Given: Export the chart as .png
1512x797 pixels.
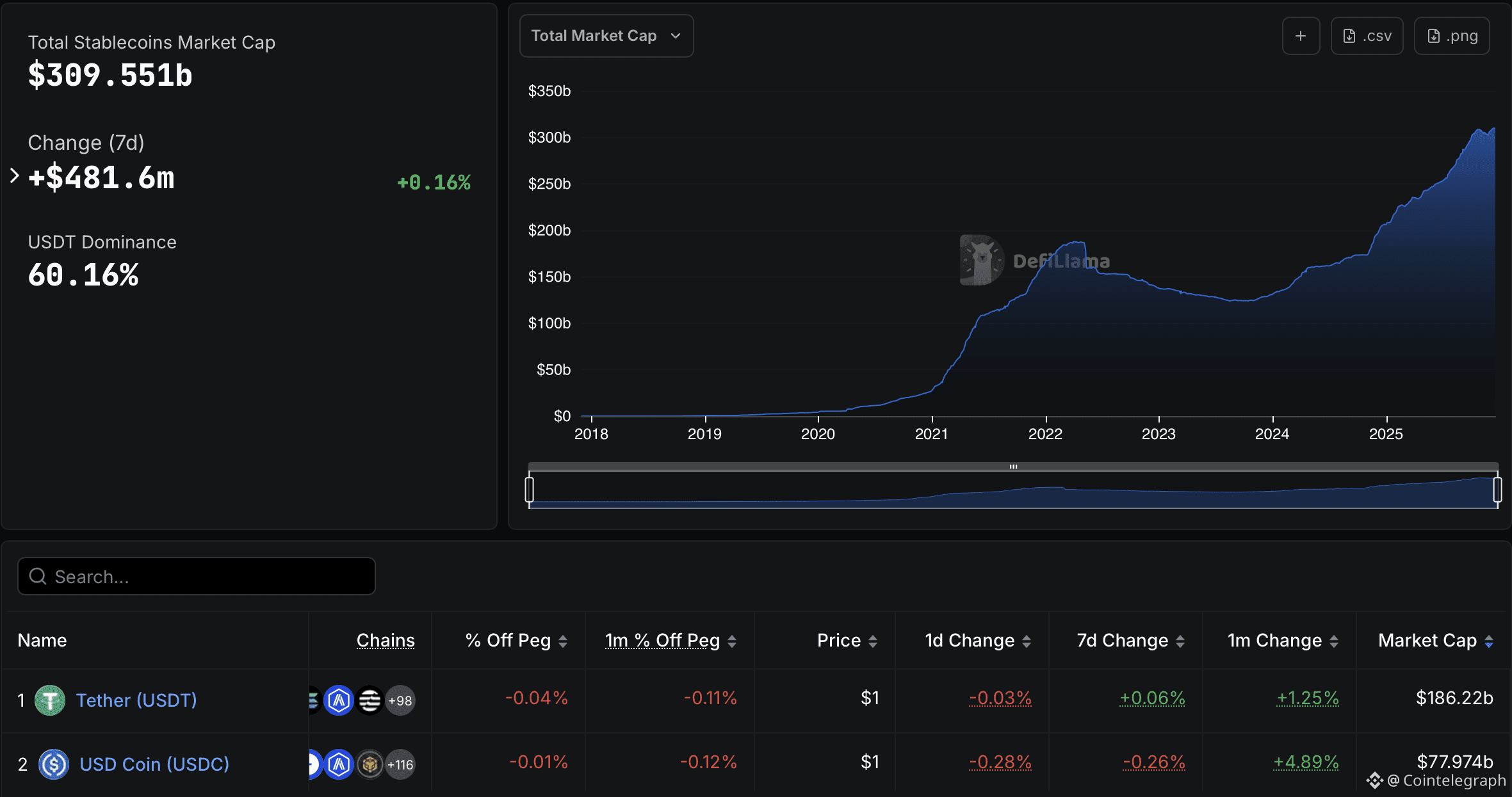Looking at the screenshot, I should pos(1452,35).
